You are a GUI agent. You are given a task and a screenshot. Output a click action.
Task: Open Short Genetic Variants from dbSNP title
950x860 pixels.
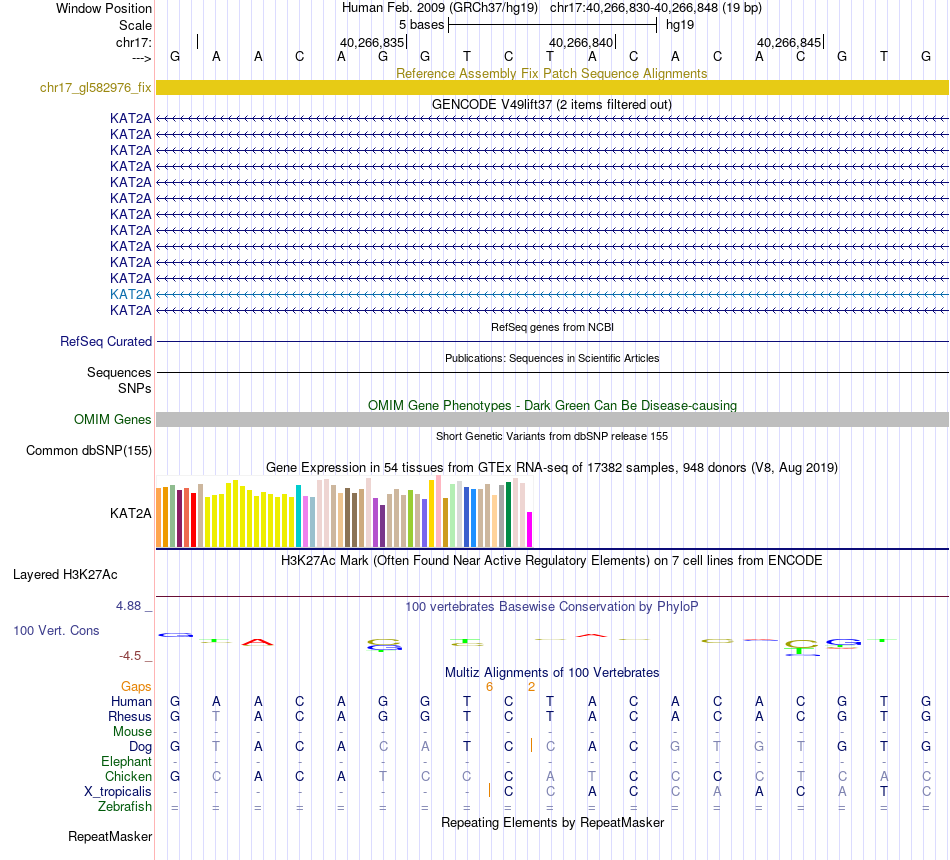pyautogui.click(x=552, y=436)
